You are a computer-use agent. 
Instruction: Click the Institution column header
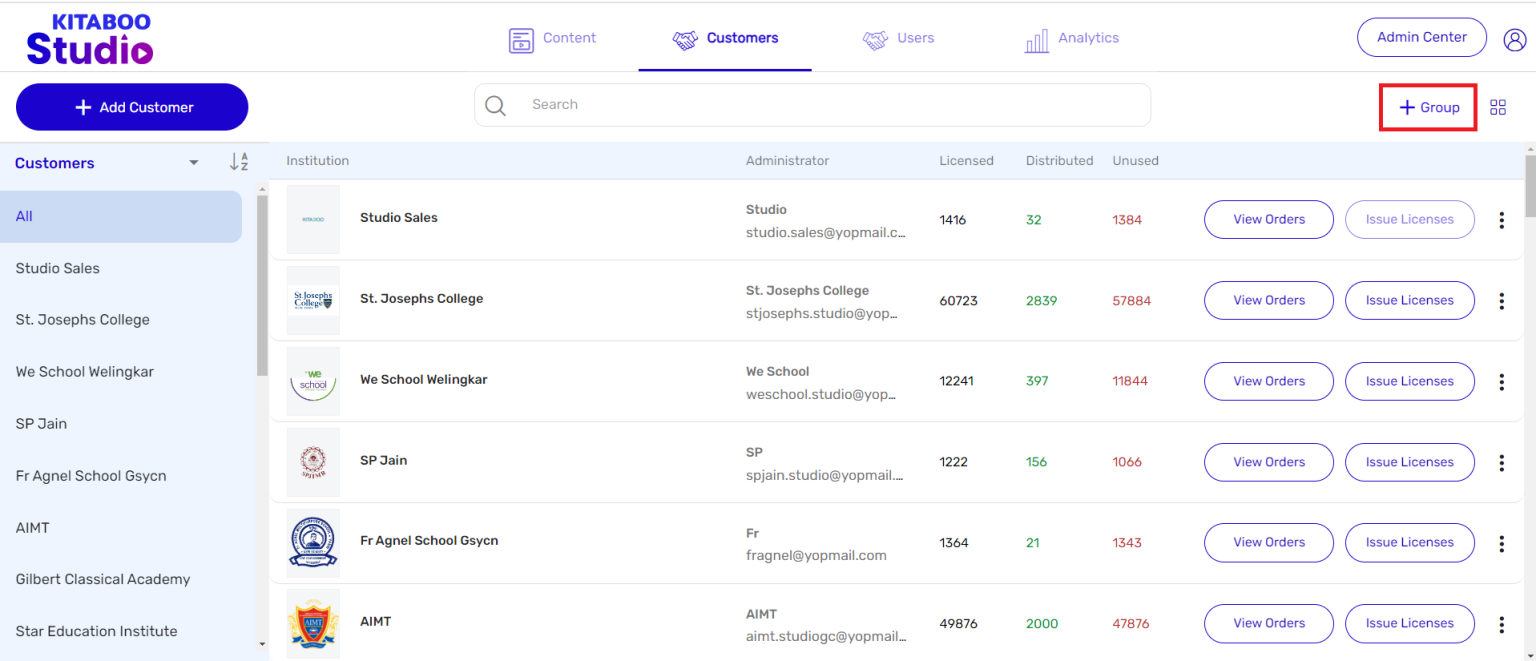coord(318,161)
